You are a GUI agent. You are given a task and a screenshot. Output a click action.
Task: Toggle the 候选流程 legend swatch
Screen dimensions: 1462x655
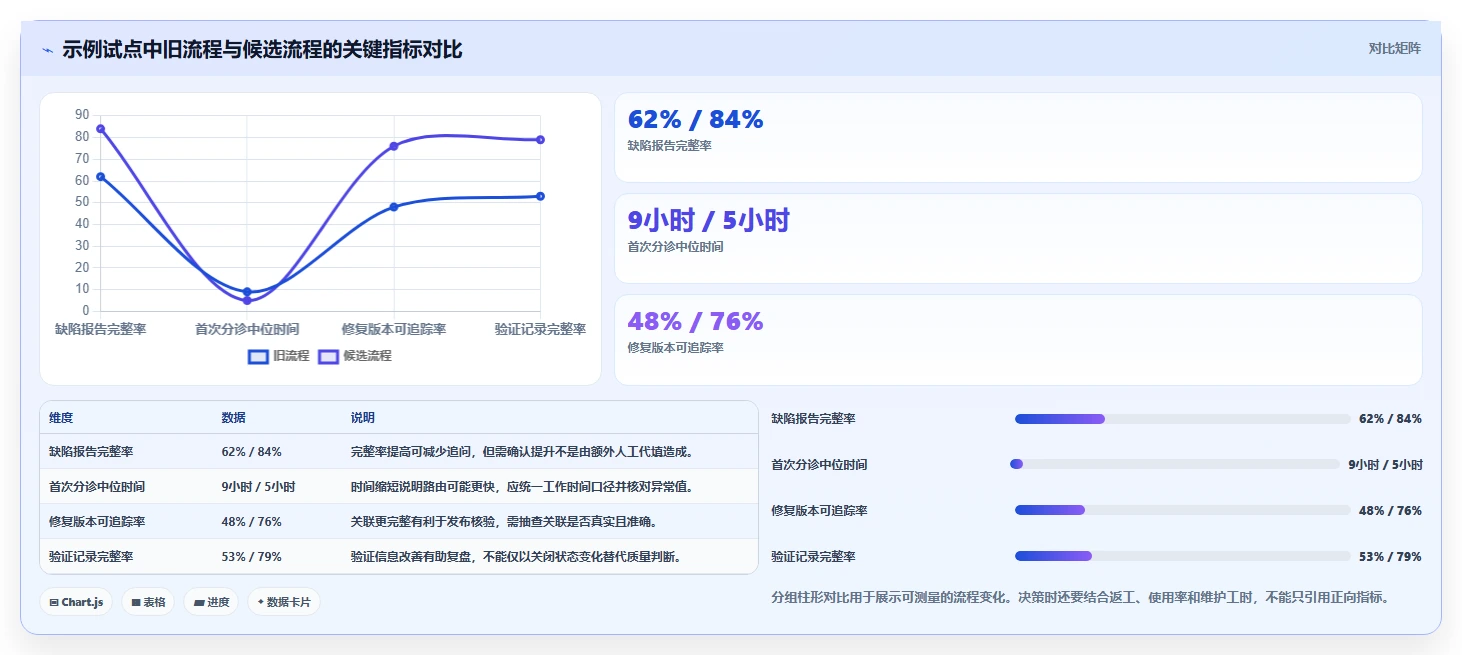[328, 356]
